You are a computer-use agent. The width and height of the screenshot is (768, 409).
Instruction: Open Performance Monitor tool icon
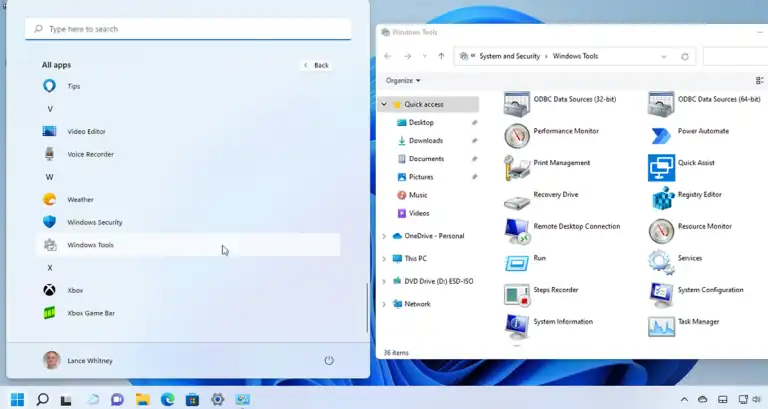[517, 136]
